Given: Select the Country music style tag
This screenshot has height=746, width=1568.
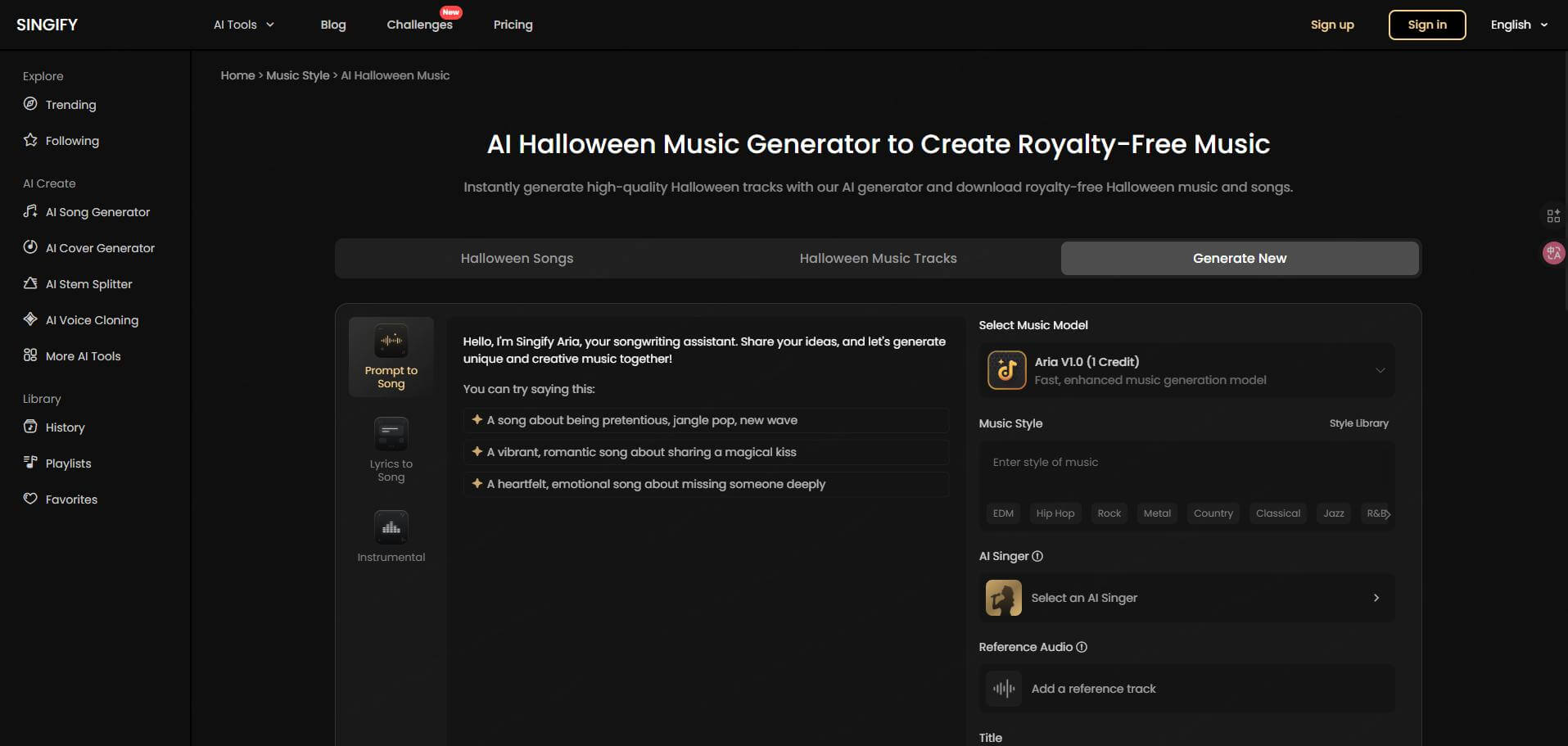Looking at the screenshot, I should 1213,513.
